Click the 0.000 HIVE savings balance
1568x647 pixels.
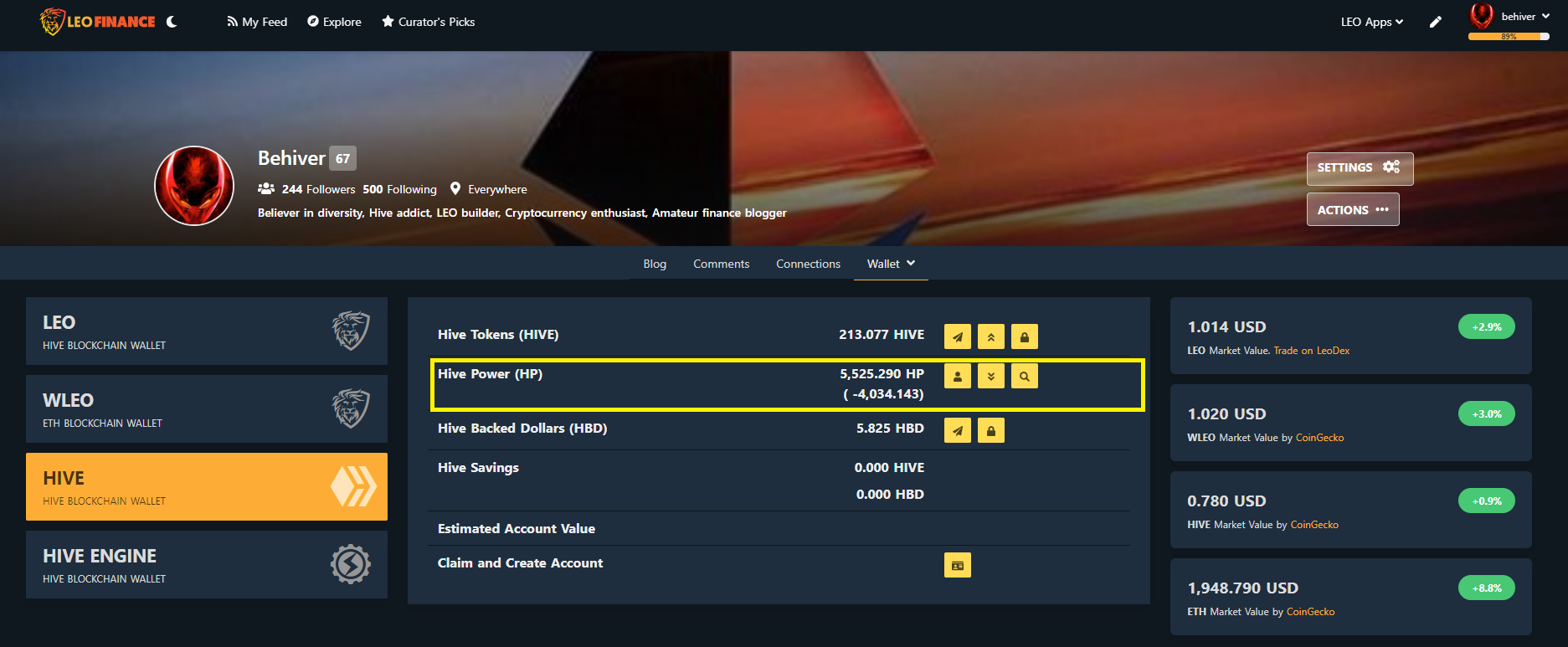tap(889, 468)
